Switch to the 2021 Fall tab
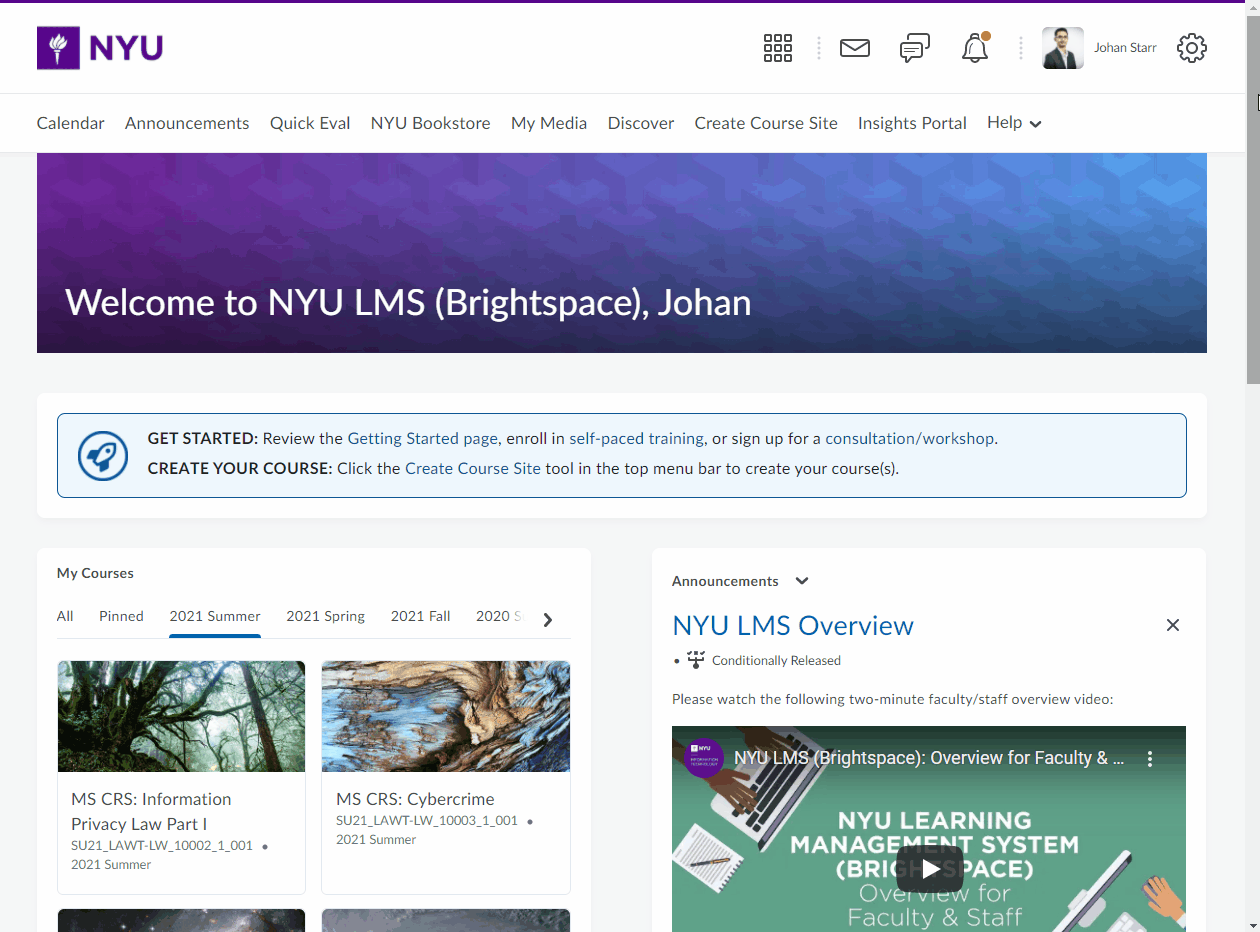The width and height of the screenshot is (1260, 932). tap(421, 616)
